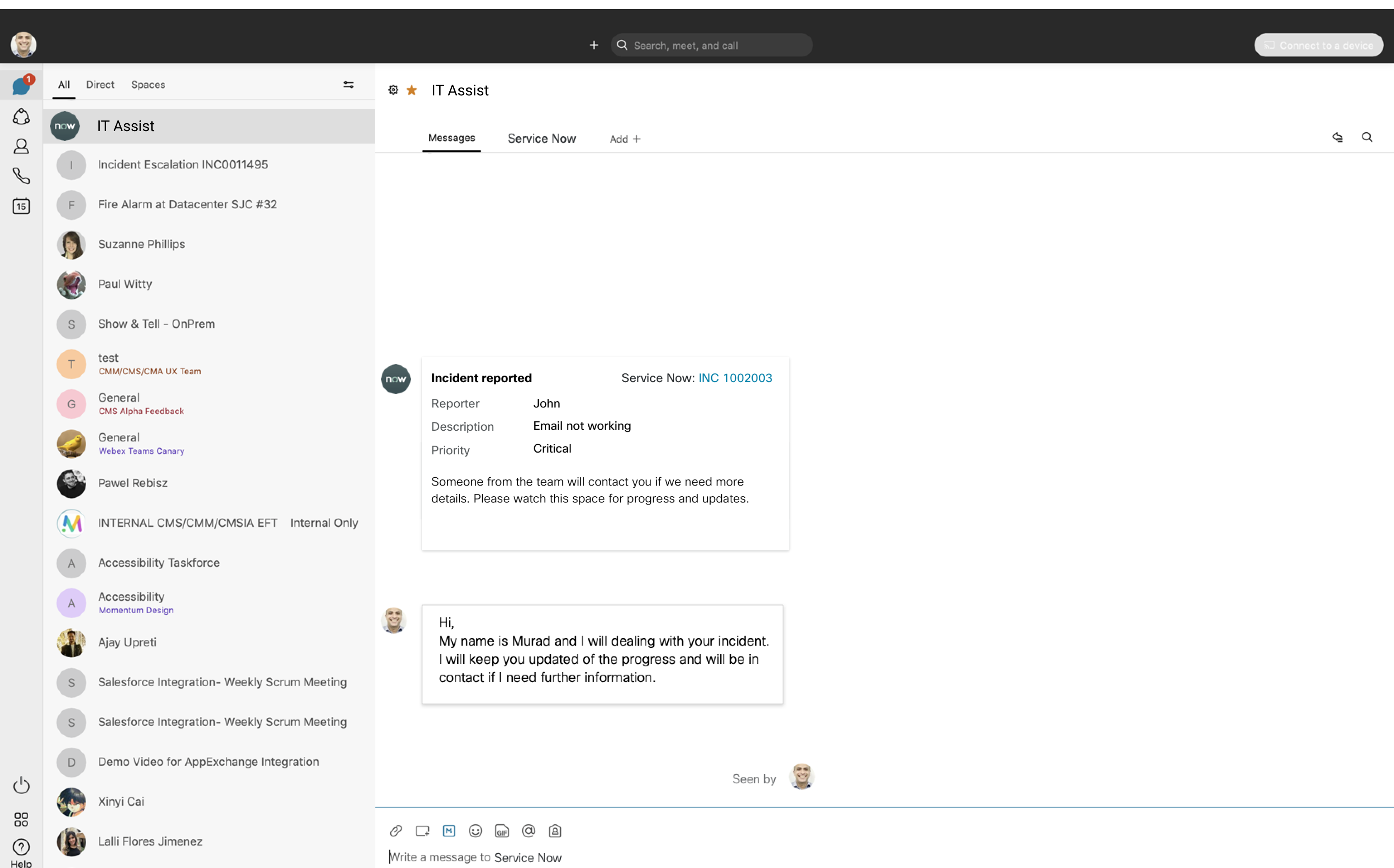
Task: Open the threads reply icon
Action: click(1337, 137)
